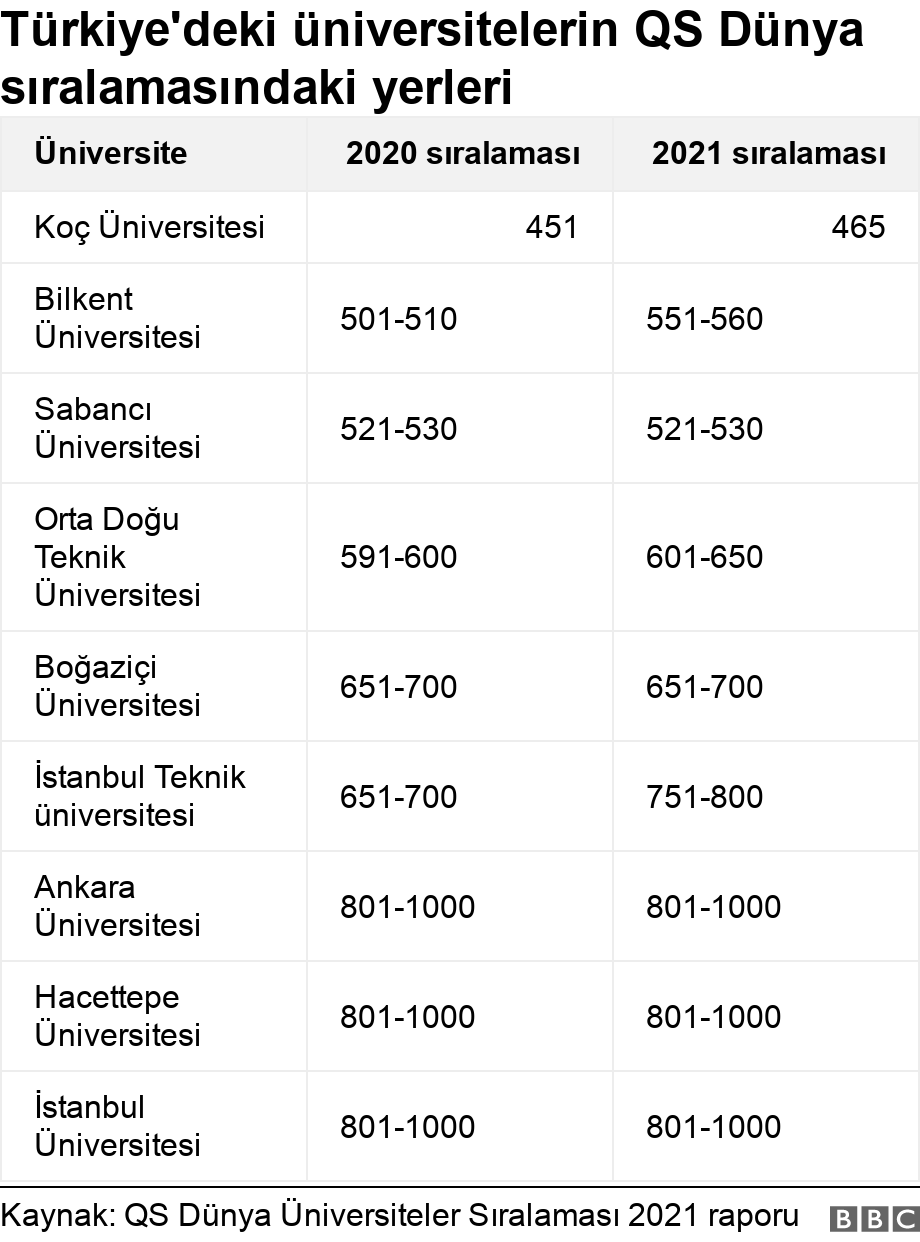This screenshot has height=1242, width=920.
Task: Click the 751-800 ranking cell
Action: 705,797
